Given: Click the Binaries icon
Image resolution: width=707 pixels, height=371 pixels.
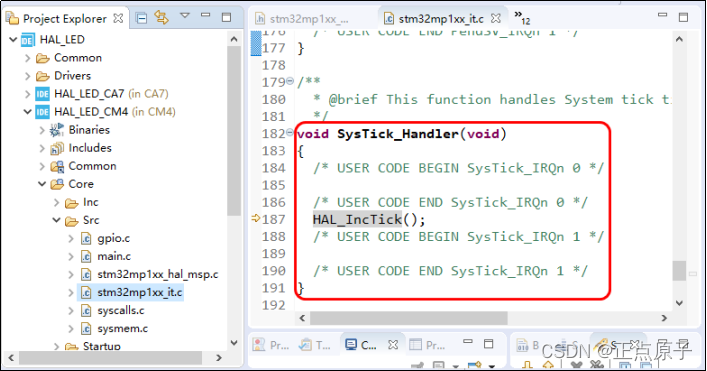Looking at the screenshot, I should point(56,130).
